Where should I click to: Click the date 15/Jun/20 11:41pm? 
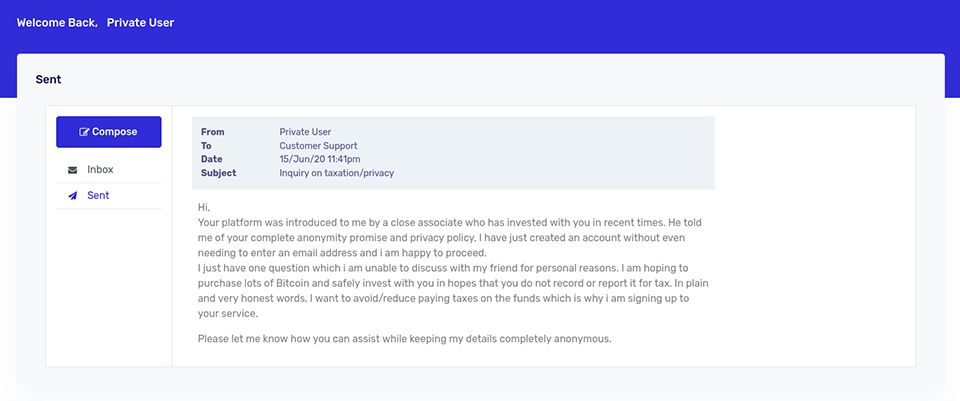pyautogui.click(x=320, y=159)
